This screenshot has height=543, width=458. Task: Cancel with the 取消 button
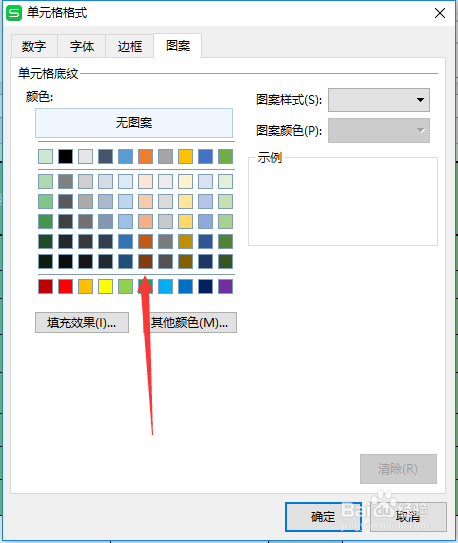tap(408, 517)
